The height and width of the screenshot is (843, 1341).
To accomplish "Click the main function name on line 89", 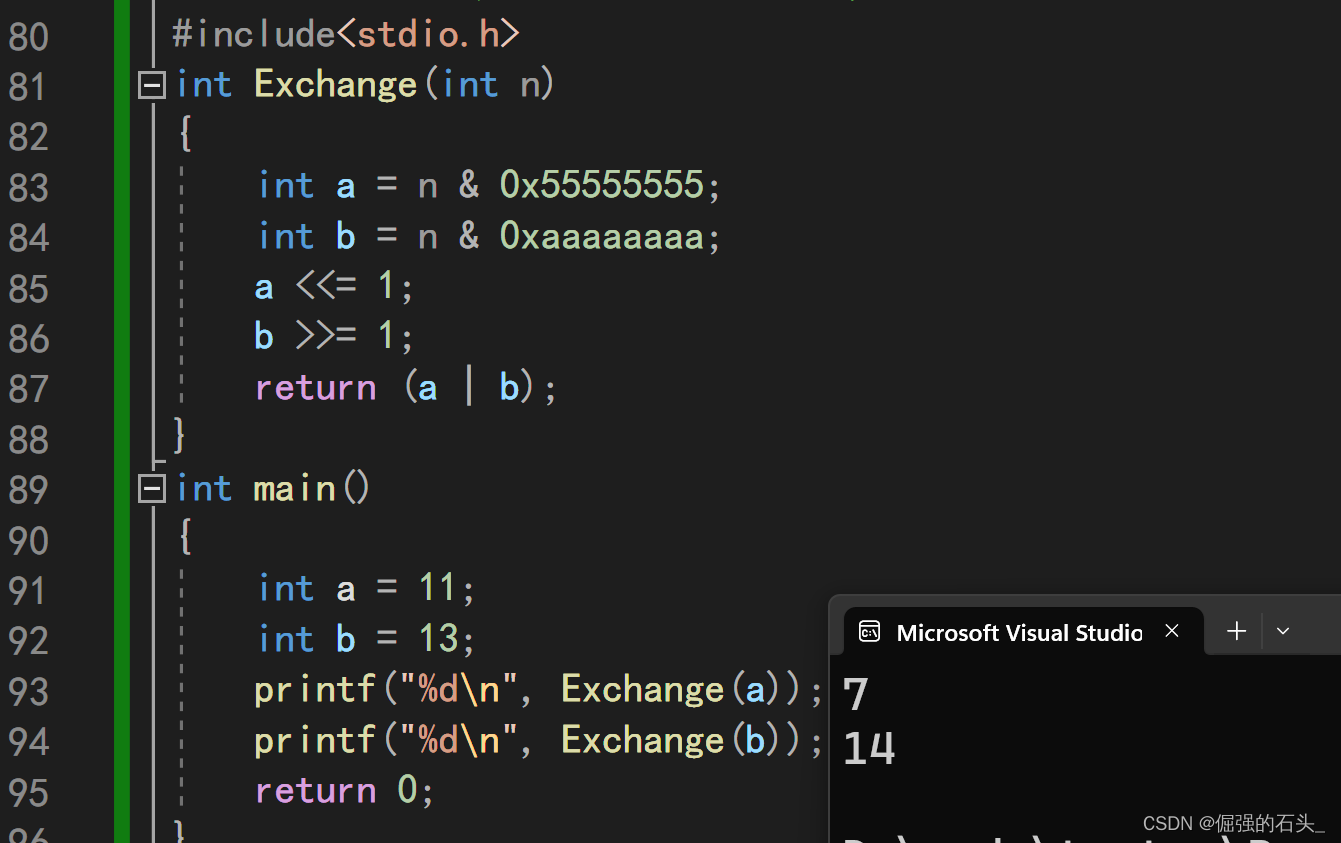I will tap(294, 489).
